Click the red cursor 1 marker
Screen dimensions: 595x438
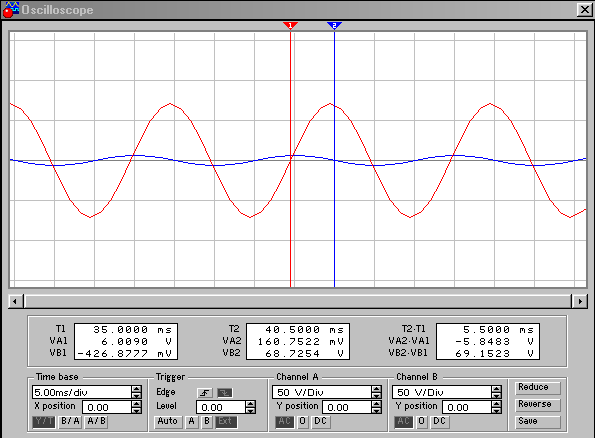coord(290,25)
